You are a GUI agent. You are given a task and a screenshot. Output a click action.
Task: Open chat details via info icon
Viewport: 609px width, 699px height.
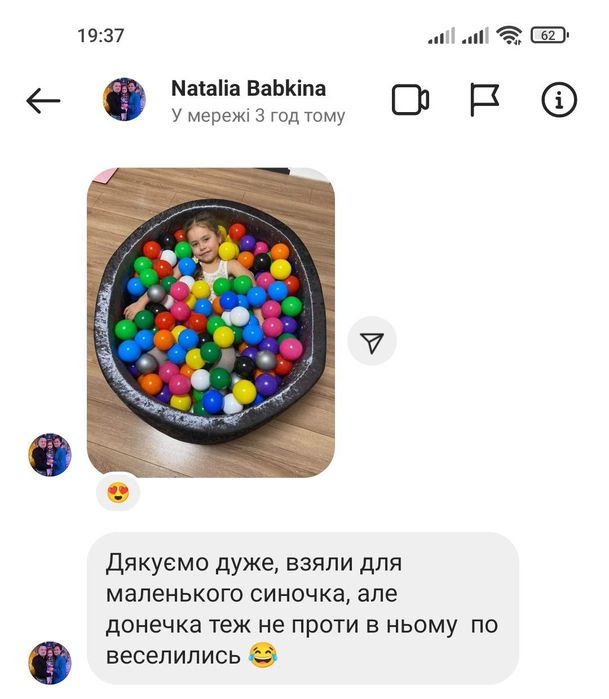pos(559,99)
